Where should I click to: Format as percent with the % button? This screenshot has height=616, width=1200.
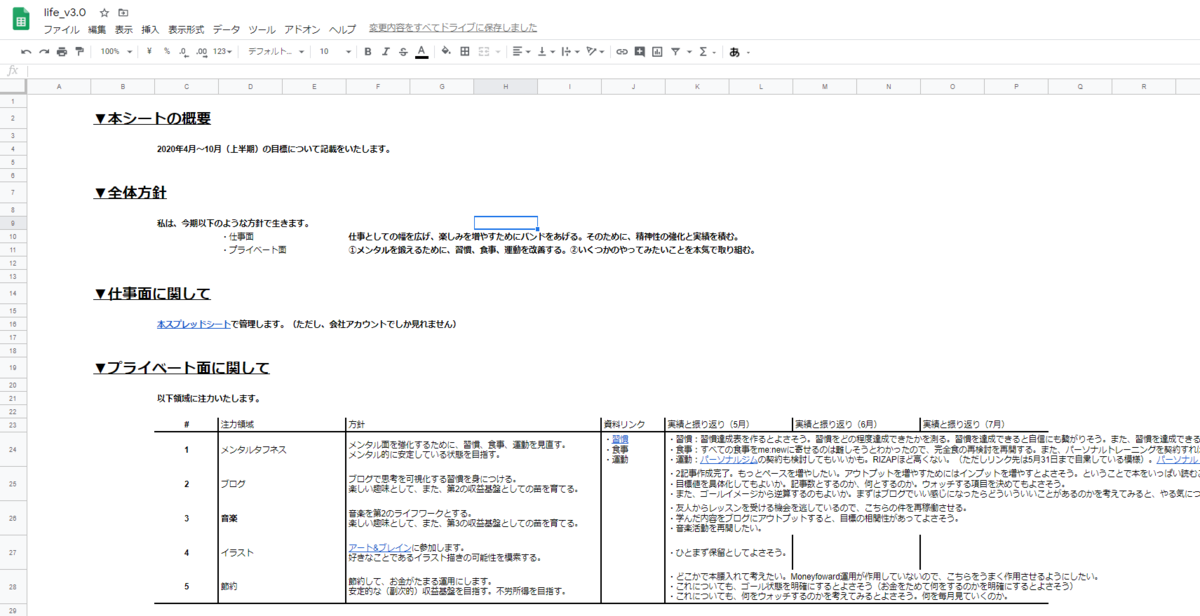[167, 51]
